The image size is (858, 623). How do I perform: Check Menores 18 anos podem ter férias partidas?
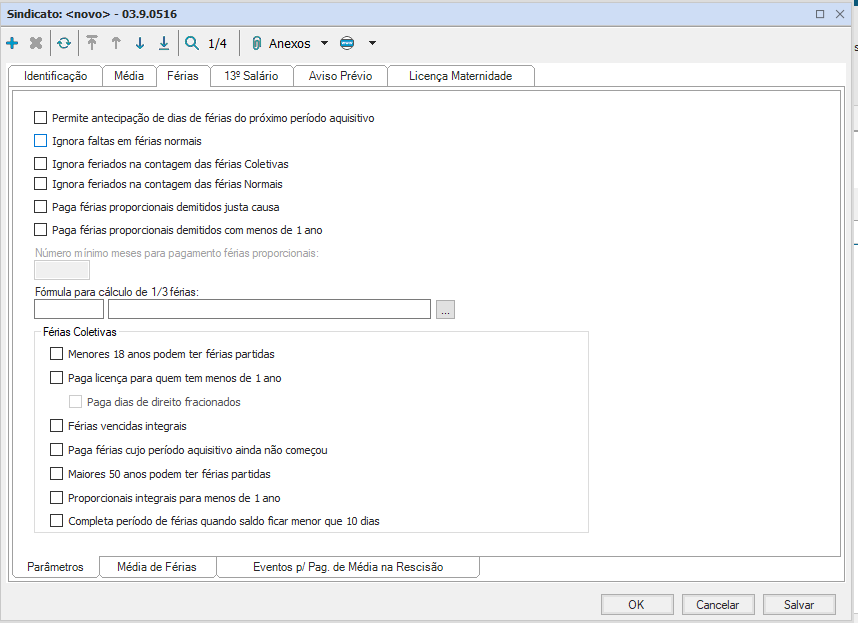coord(56,354)
